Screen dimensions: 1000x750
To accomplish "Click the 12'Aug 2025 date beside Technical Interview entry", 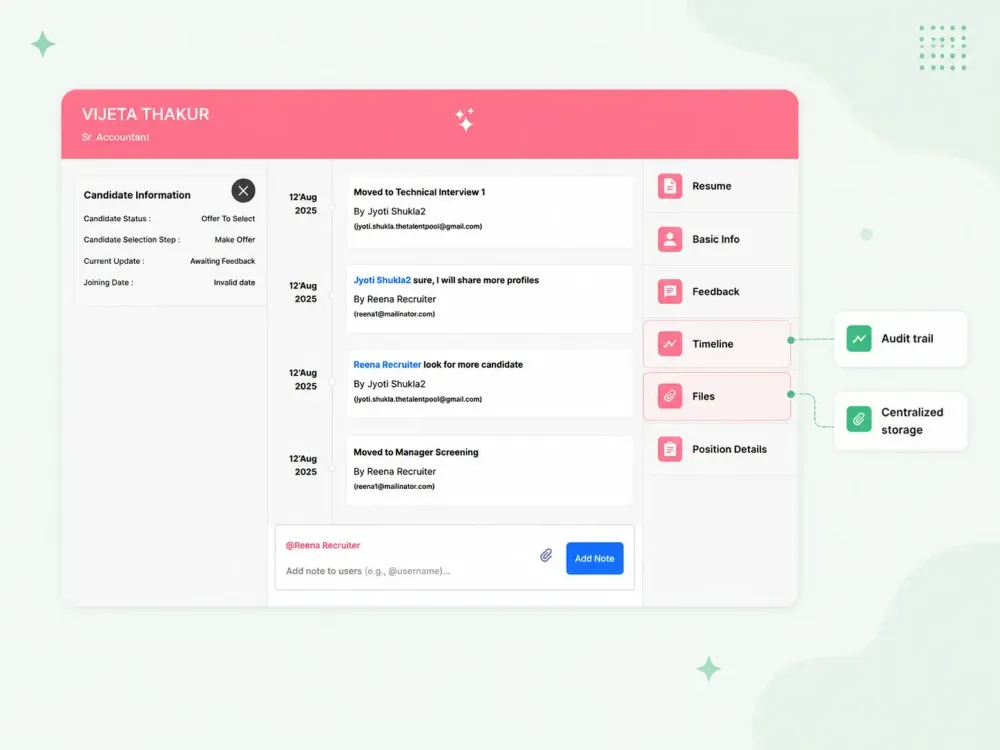I will [x=303, y=203].
